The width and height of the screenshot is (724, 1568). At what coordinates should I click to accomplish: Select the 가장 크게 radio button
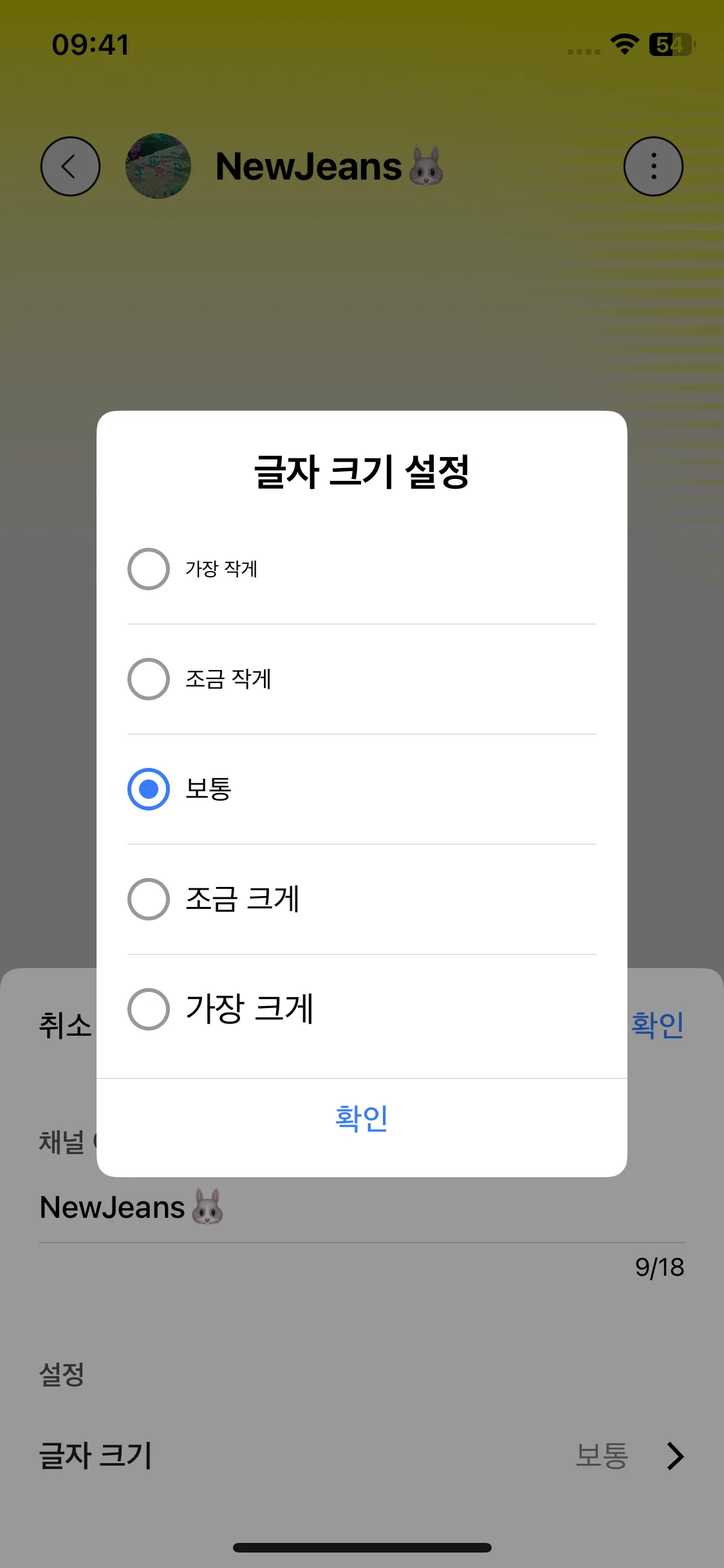point(149,1009)
